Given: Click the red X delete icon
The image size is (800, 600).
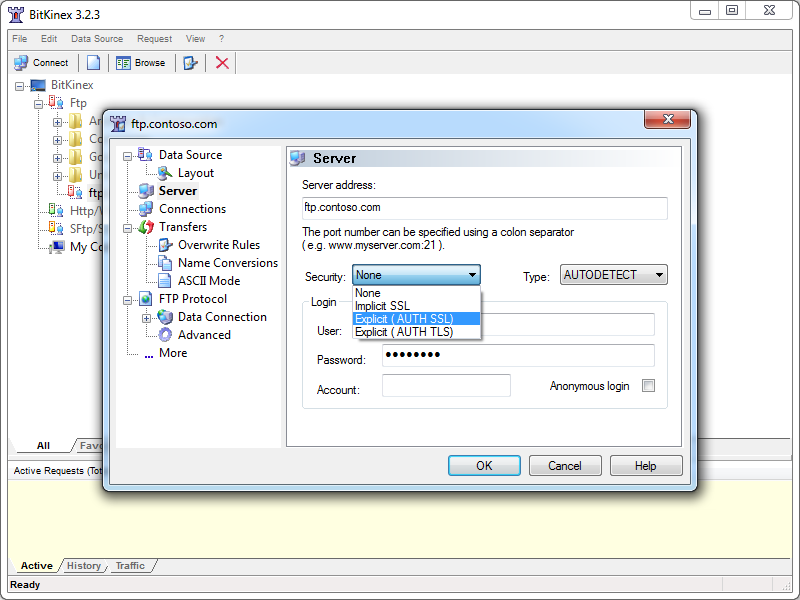Looking at the screenshot, I should click(x=222, y=62).
